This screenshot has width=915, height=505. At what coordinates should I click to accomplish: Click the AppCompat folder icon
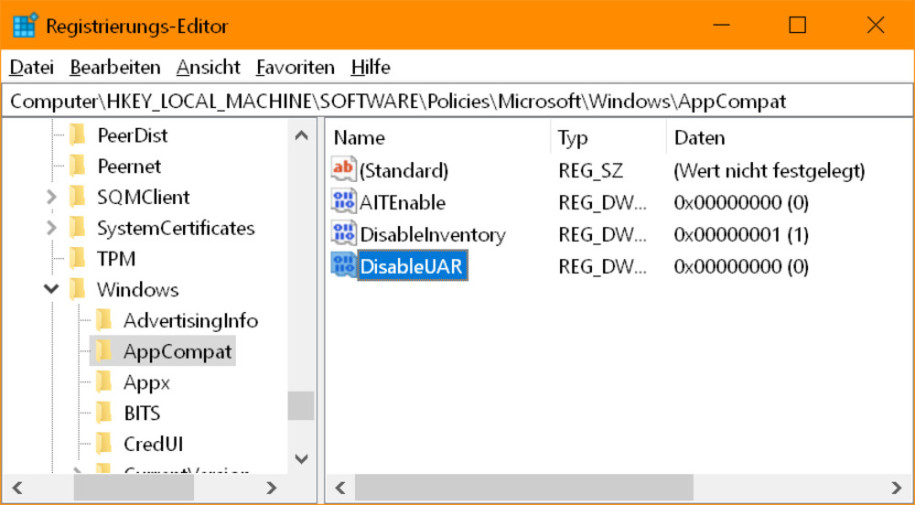pyautogui.click(x=104, y=351)
